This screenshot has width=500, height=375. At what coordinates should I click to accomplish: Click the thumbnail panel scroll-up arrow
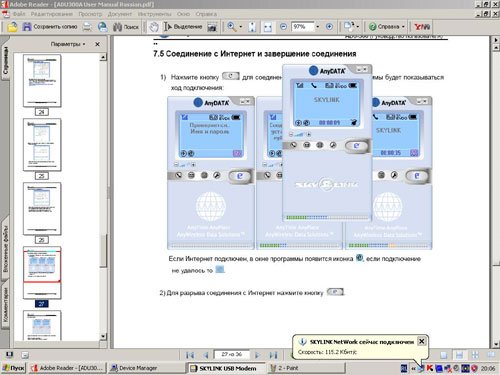(x=103, y=57)
